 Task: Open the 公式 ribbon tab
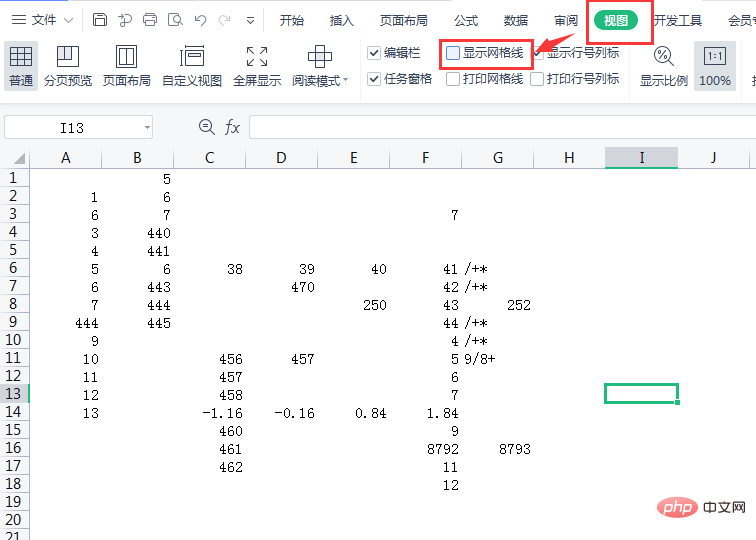[x=466, y=20]
